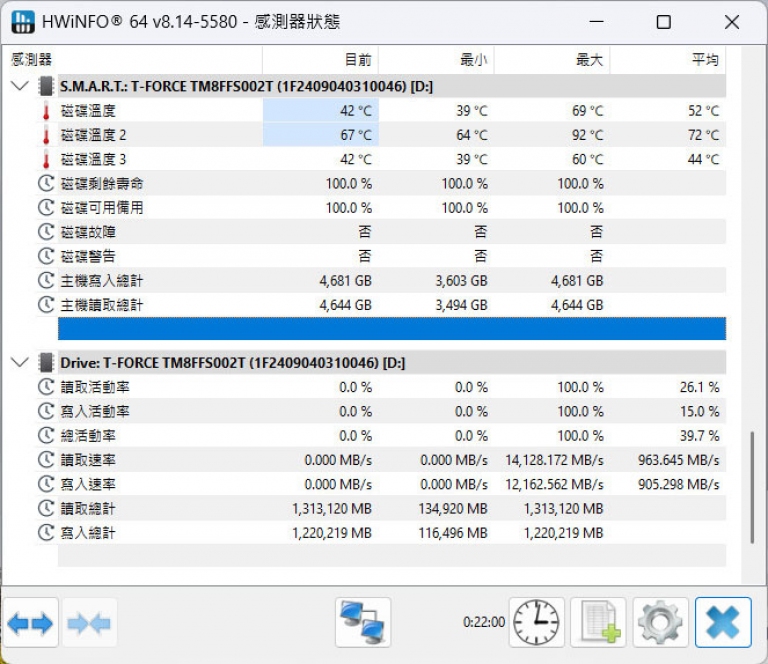This screenshot has height=664, width=768.
Task: Click the clock icon beside 寫入總計
Action: point(46,533)
